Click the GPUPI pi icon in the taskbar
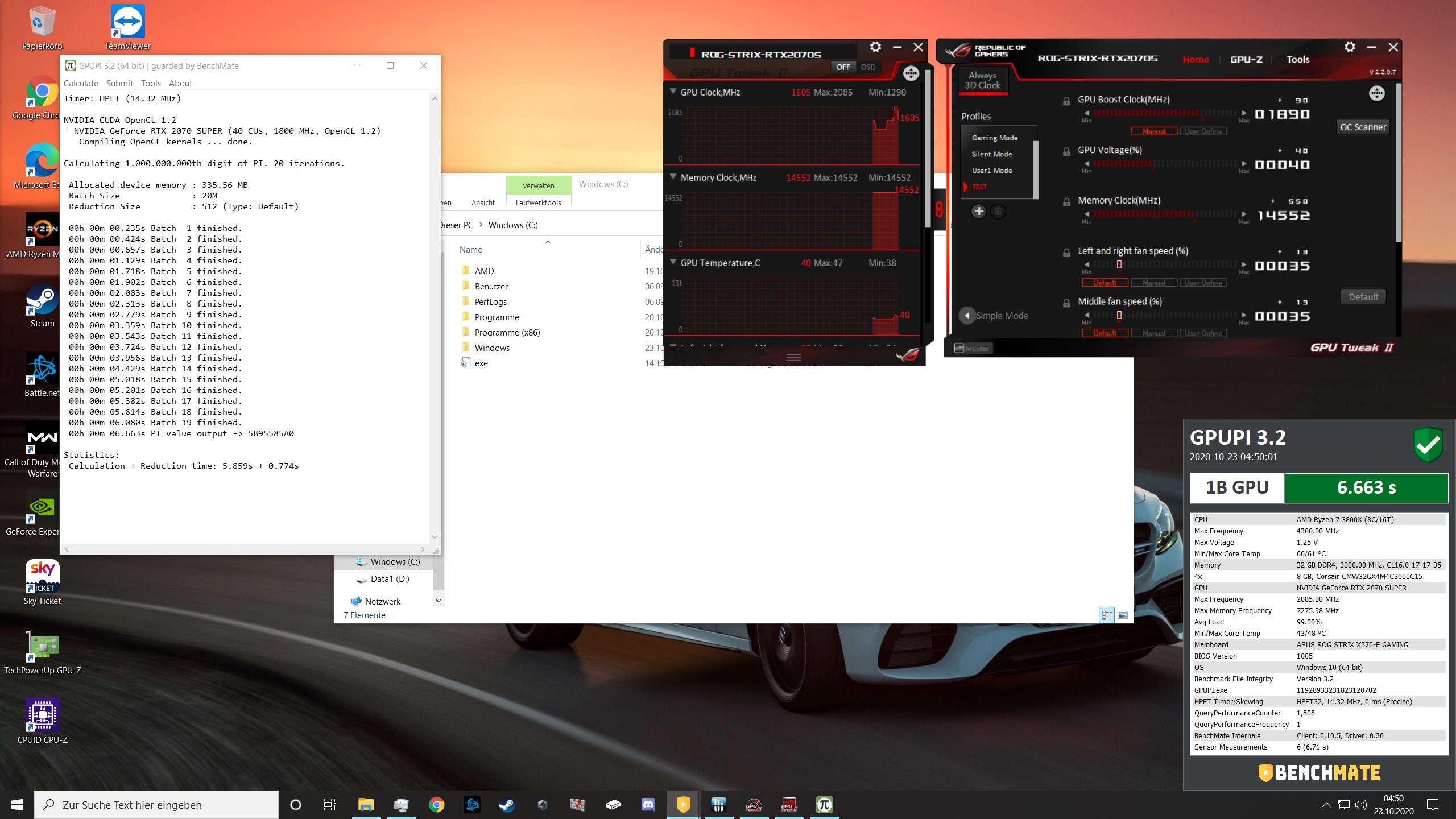Screen dimensions: 1456x819 pyautogui.click(x=824, y=805)
